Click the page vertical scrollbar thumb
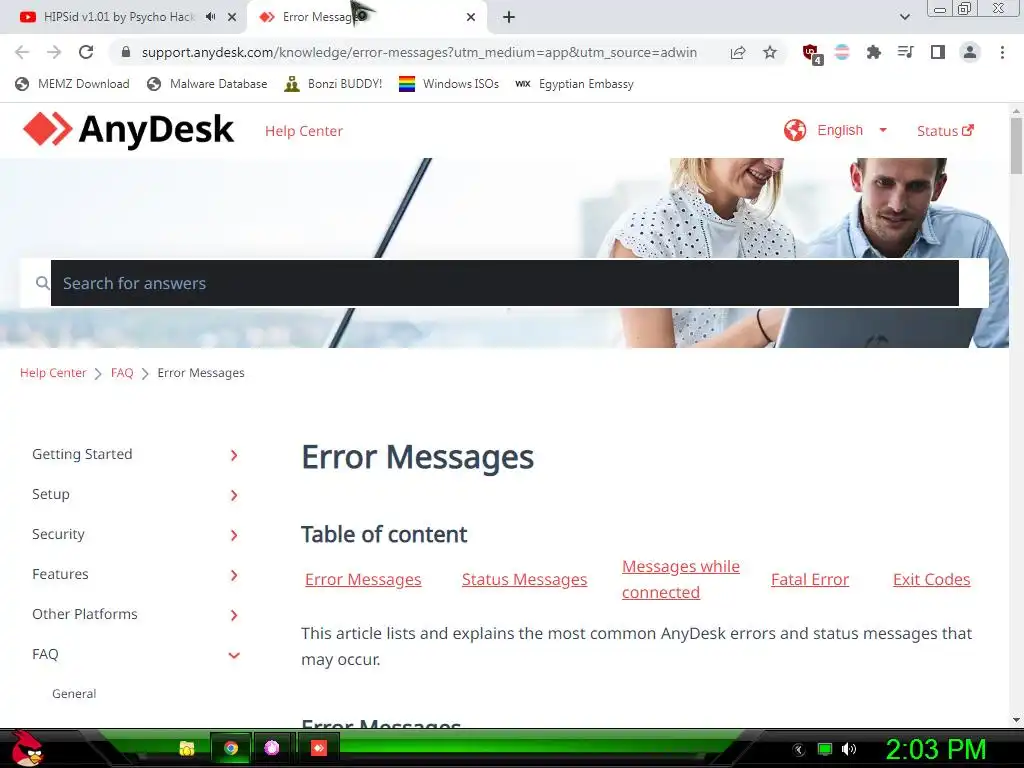This screenshot has width=1024, height=768. tap(1016, 146)
